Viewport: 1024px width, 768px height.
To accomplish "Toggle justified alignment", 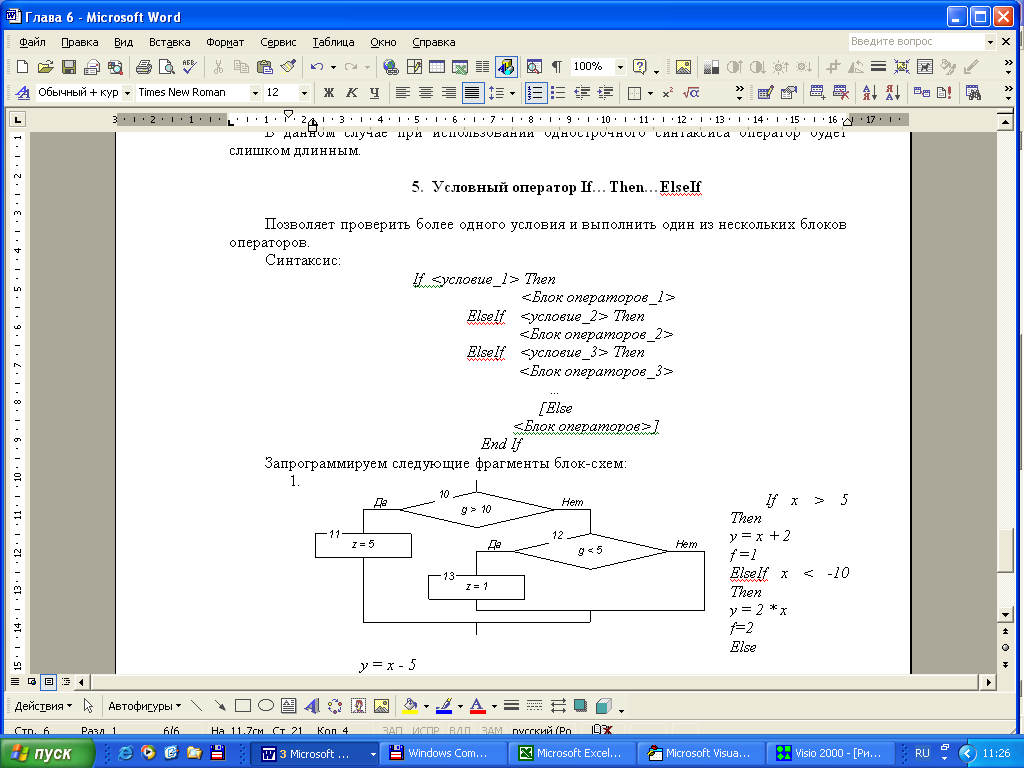I will [x=472, y=93].
